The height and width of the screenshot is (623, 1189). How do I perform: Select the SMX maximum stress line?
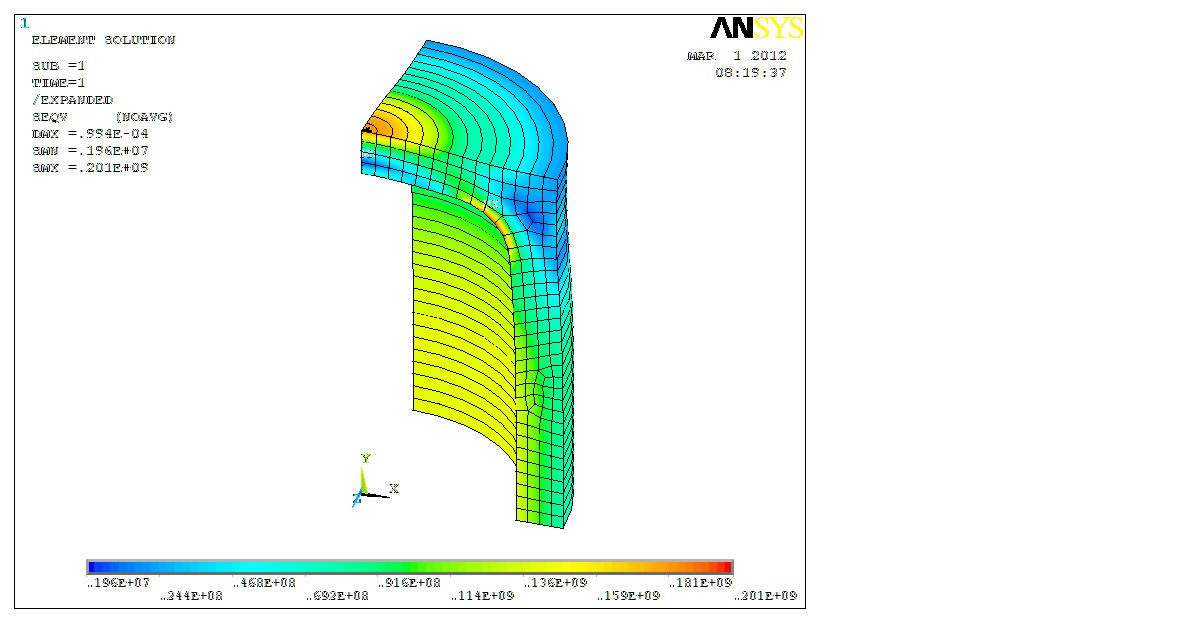[x=89, y=168]
